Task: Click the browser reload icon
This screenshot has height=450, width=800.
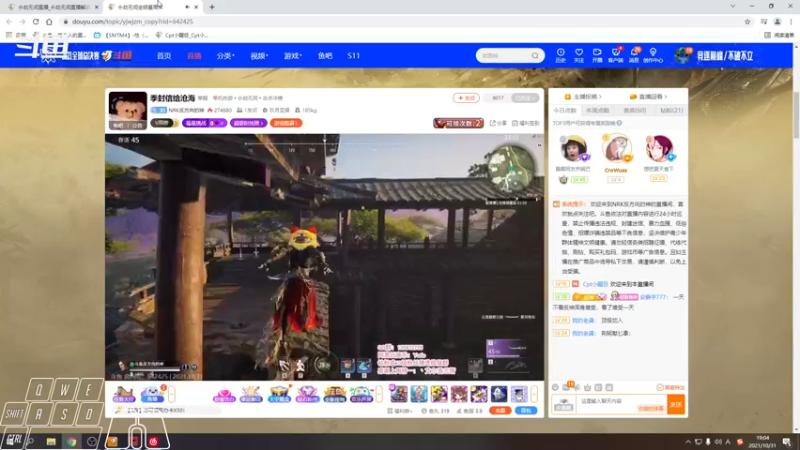Action: (36, 21)
